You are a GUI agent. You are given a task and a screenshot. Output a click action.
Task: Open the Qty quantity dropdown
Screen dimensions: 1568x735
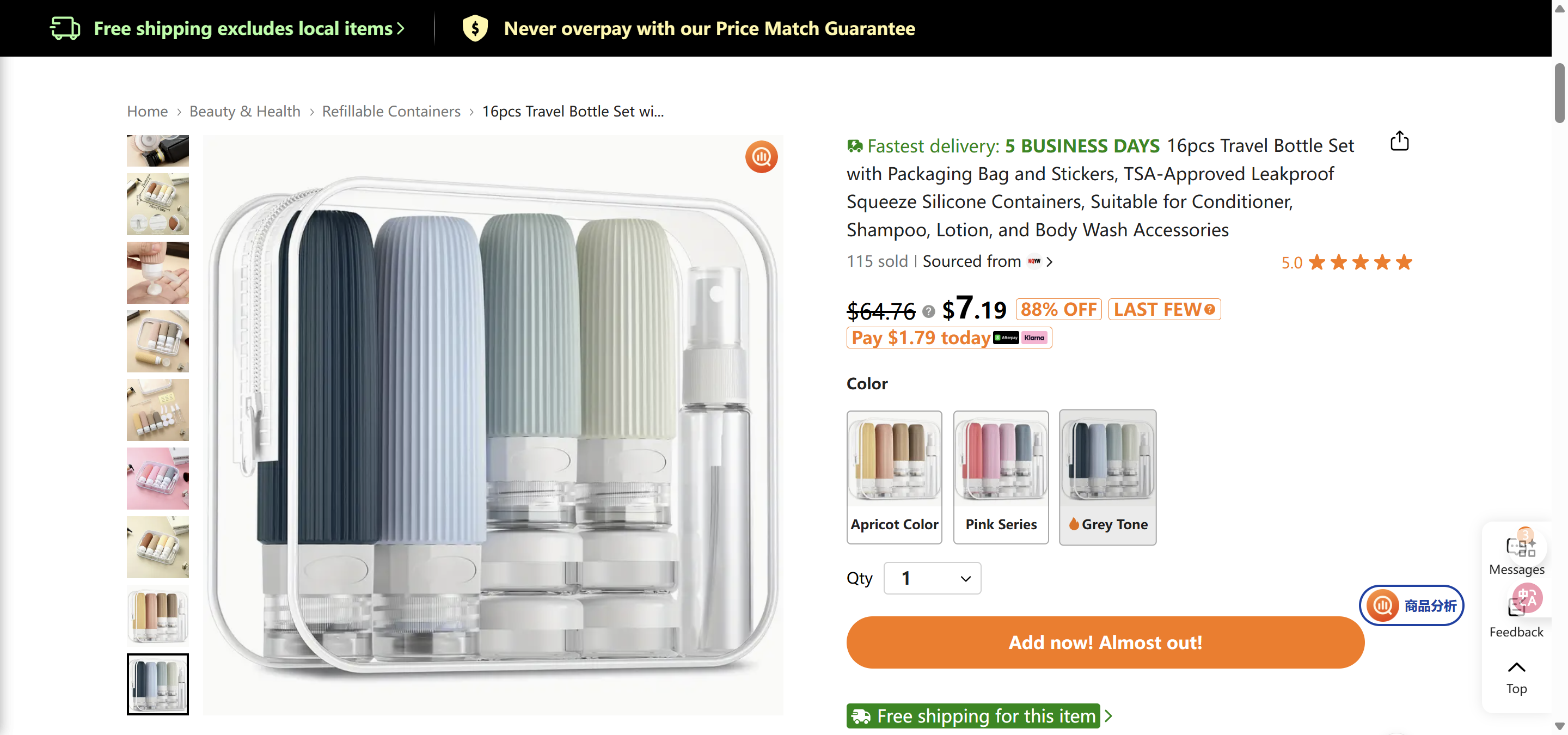(932, 578)
